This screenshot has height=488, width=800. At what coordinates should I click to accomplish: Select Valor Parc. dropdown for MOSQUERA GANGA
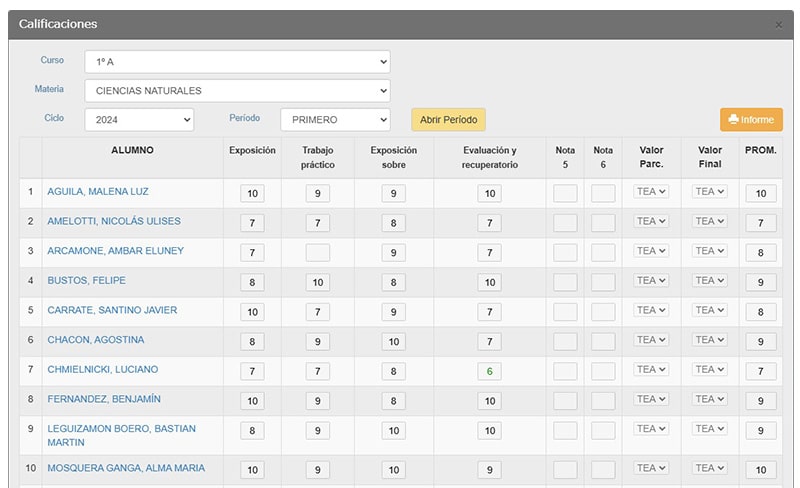click(x=651, y=468)
